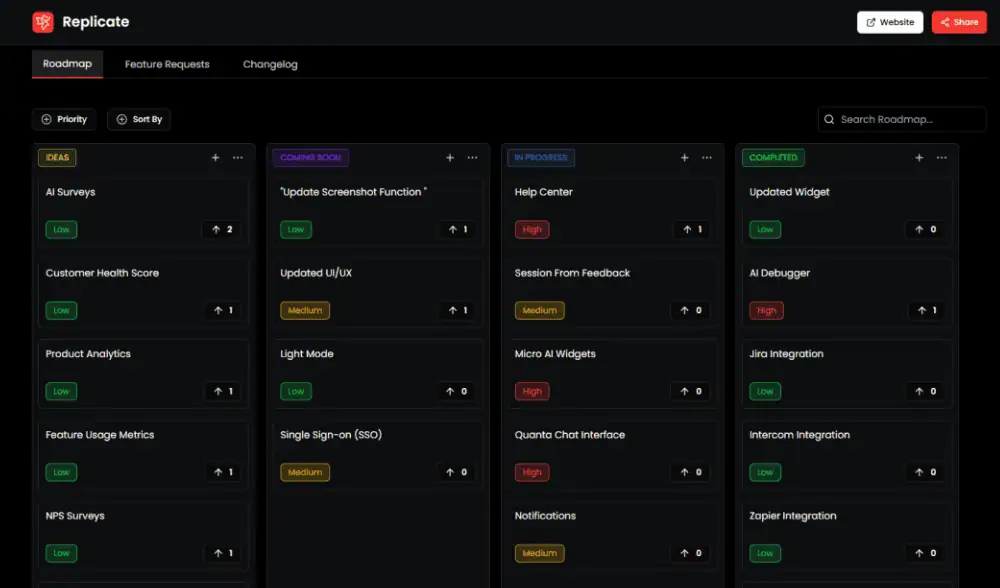The image size is (1000, 588).
Task: Switch to the Feature Requests tab
Action: click(167, 64)
